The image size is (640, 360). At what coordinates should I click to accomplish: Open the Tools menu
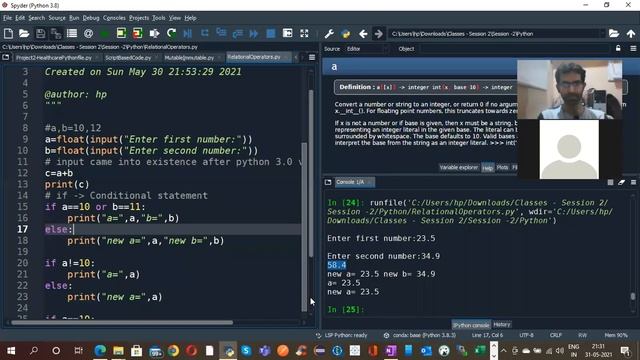(159, 18)
